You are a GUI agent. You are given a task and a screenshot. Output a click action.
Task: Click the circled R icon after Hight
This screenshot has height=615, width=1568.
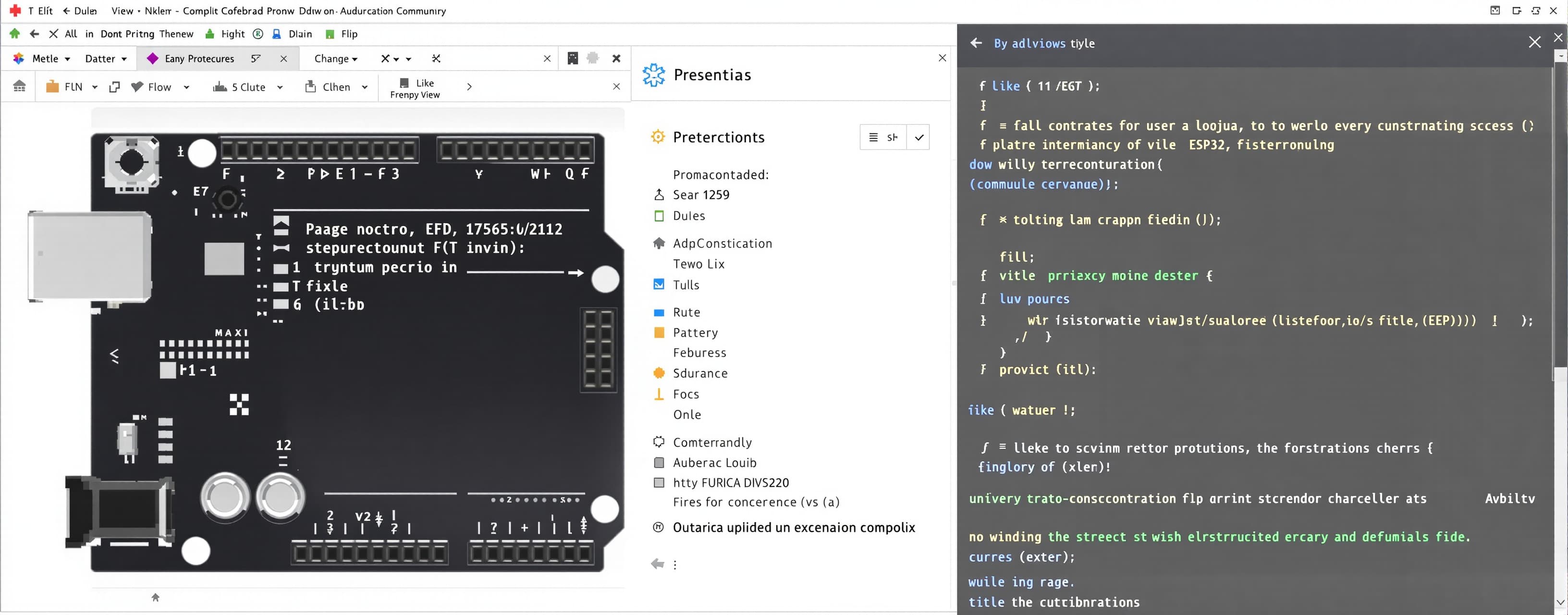[x=257, y=34]
